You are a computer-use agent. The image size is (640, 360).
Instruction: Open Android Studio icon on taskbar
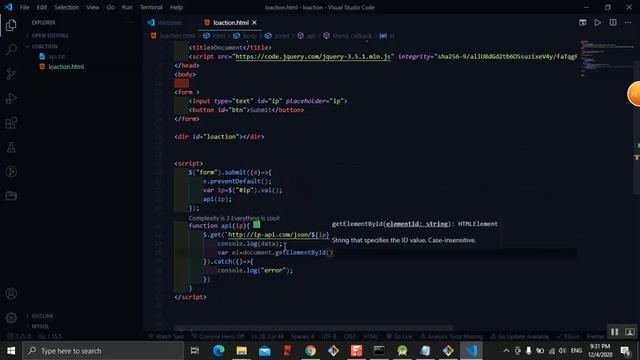click(x=402, y=351)
